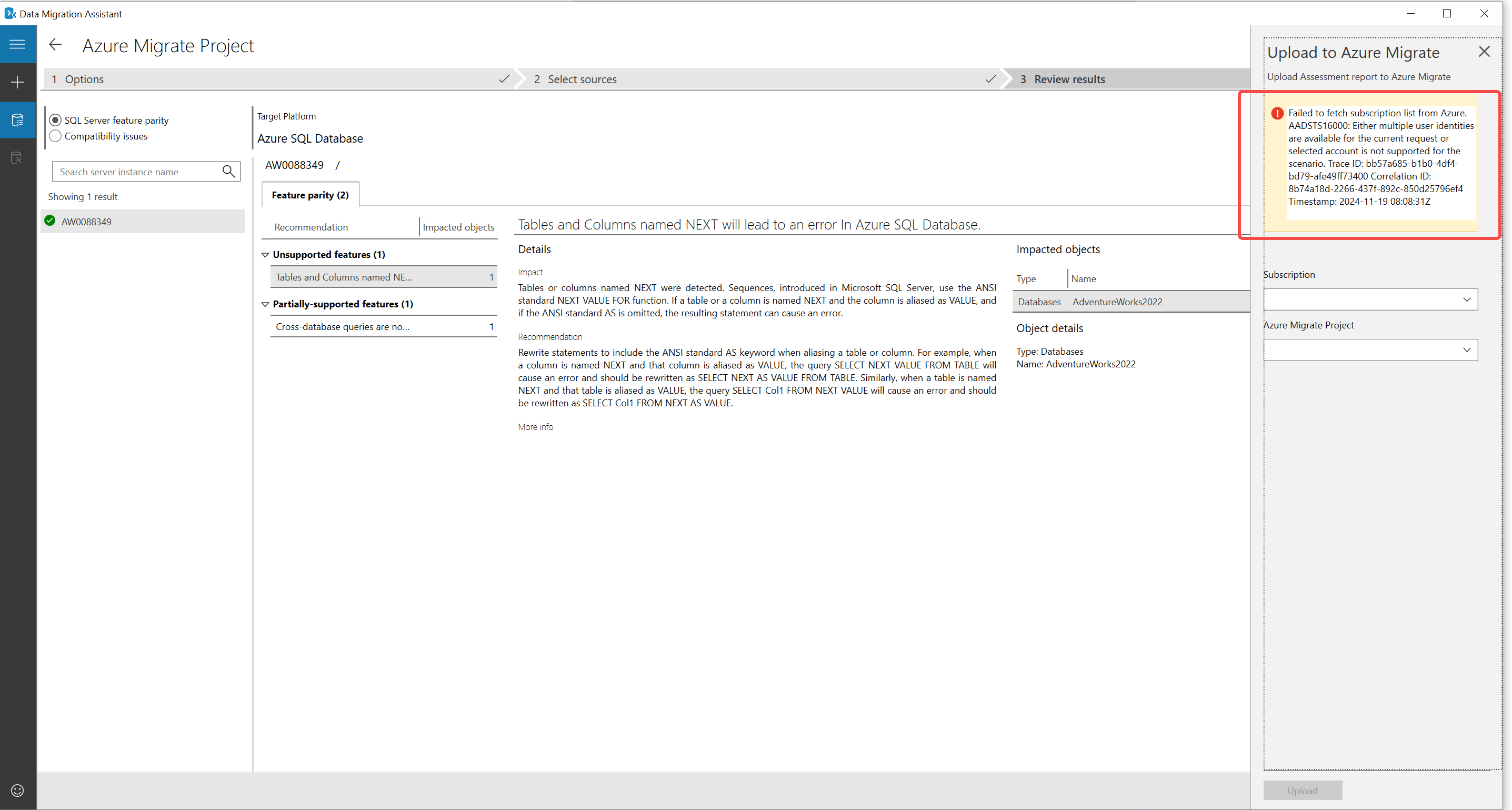Click the red error icon in message
The width and height of the screenshot is (1512, 810).
(x=1277, y=113)
